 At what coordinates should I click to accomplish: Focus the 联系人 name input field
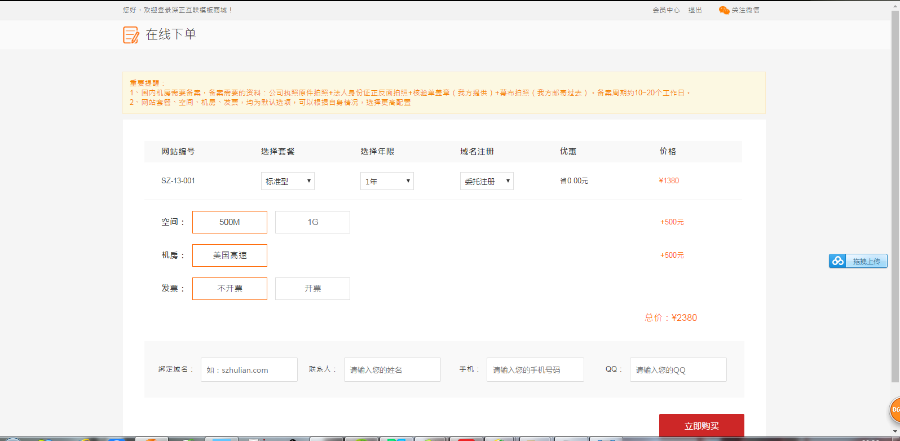pos(392,370)
